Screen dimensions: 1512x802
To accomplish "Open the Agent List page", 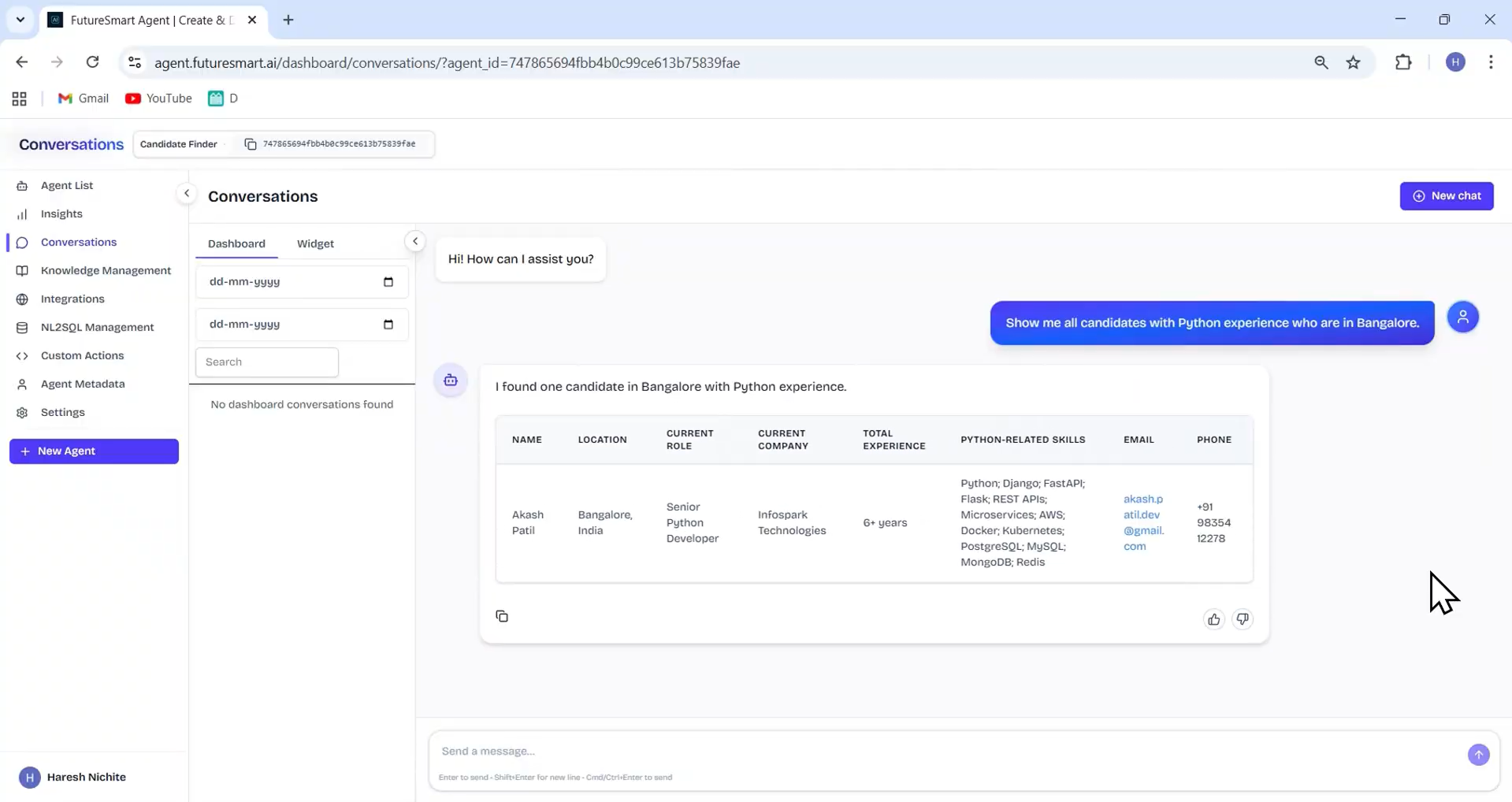I will 66,185.
